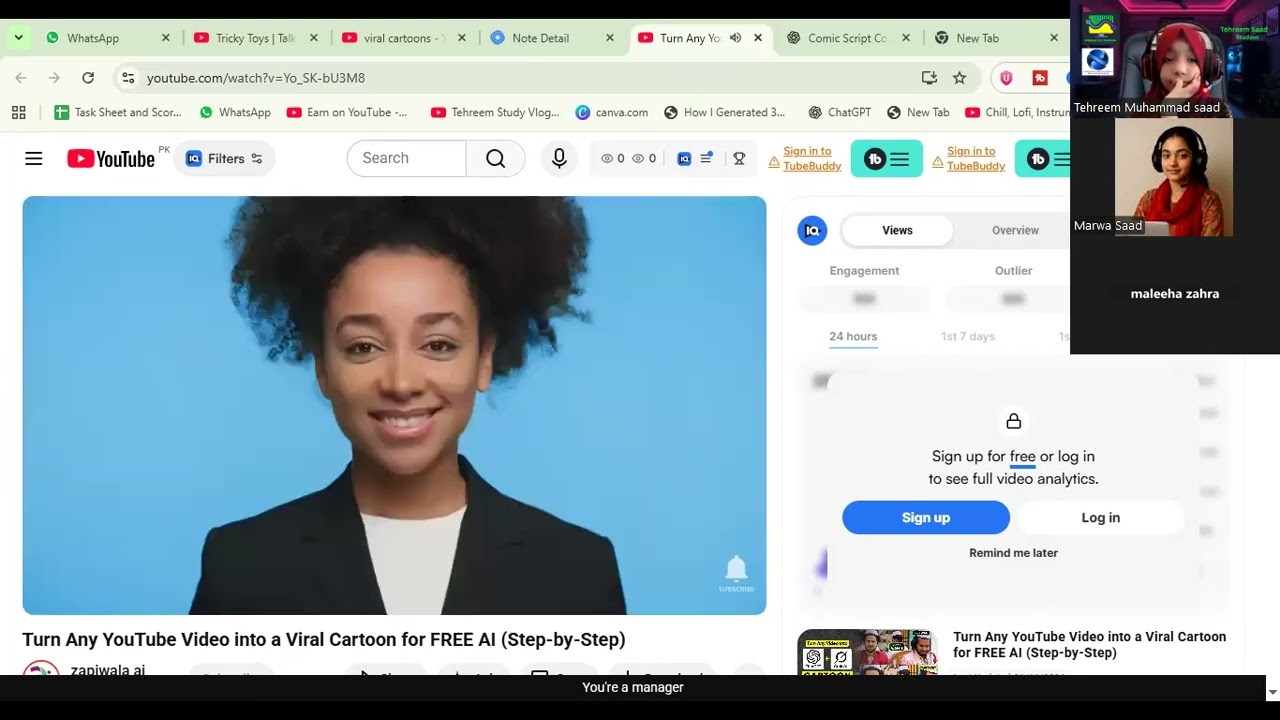Click the eye view counters showing 0 0
Image resolution: width=1280 pixels, height=720 pixels.
(x=628, y=158)
